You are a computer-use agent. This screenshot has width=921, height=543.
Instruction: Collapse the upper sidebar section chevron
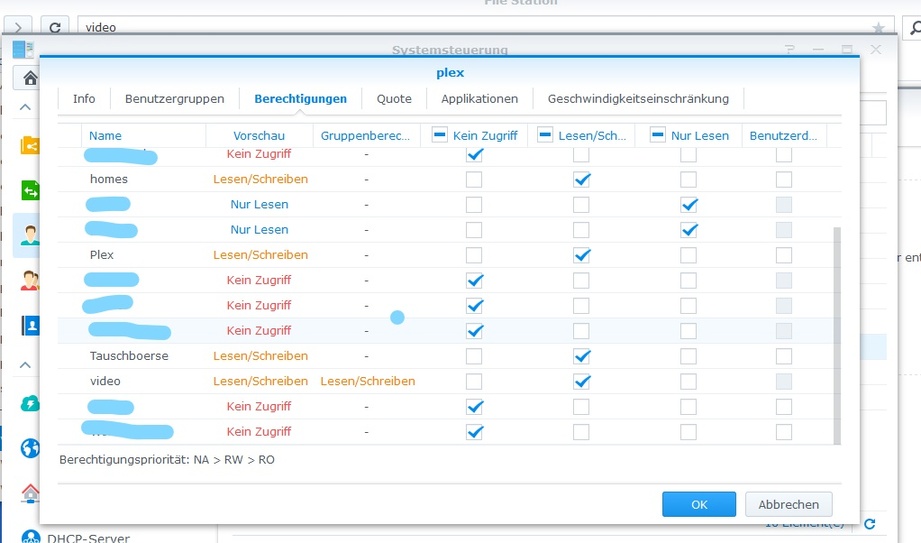point(25,107)
